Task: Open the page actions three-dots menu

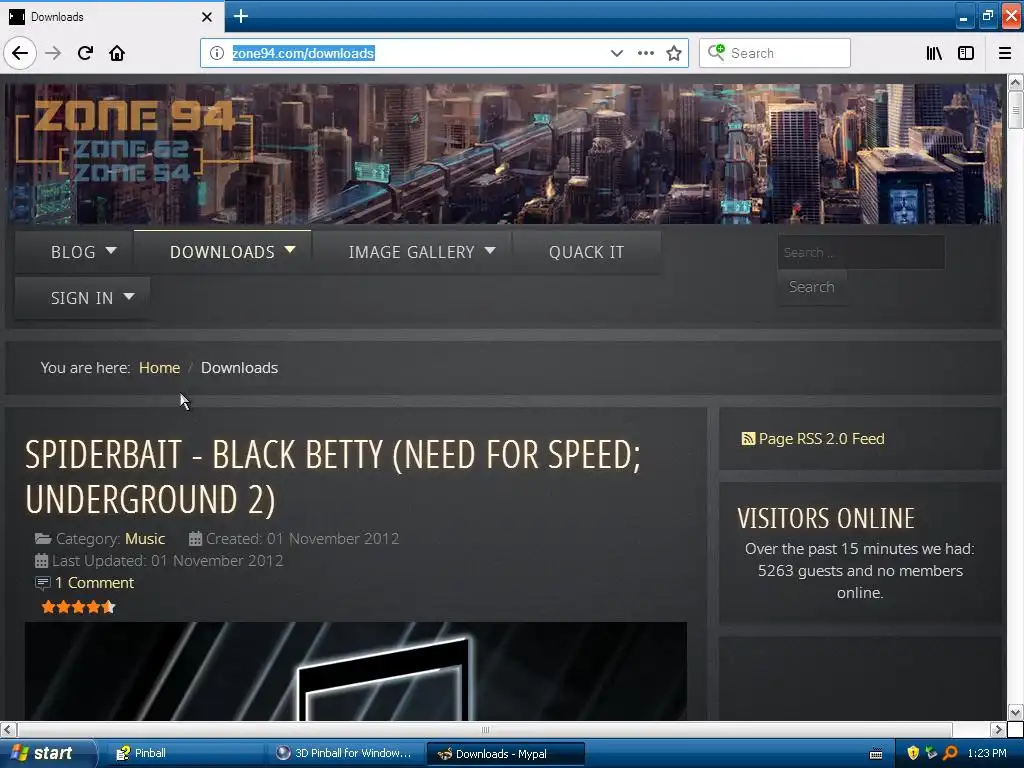Action: click(646, 53)
